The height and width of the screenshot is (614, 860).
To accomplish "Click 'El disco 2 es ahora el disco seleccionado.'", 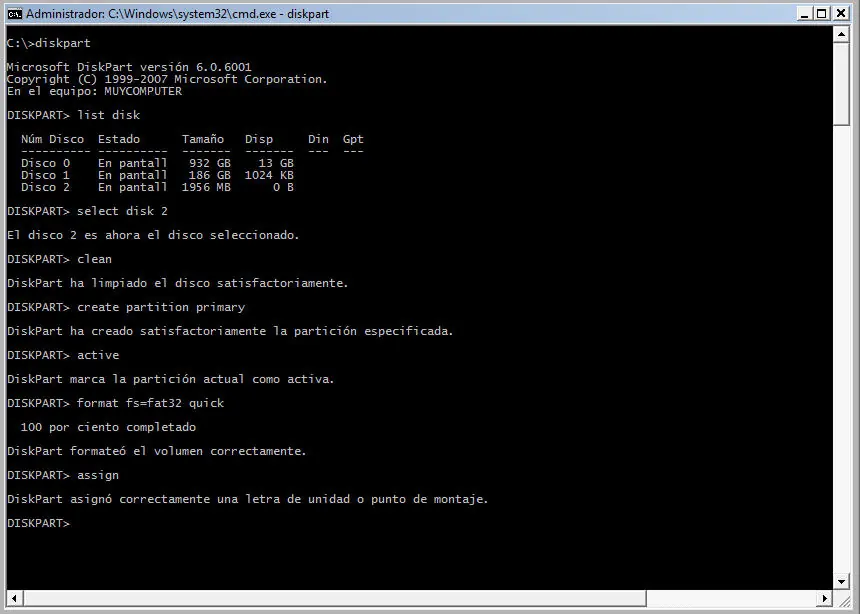I will (154, 235).
